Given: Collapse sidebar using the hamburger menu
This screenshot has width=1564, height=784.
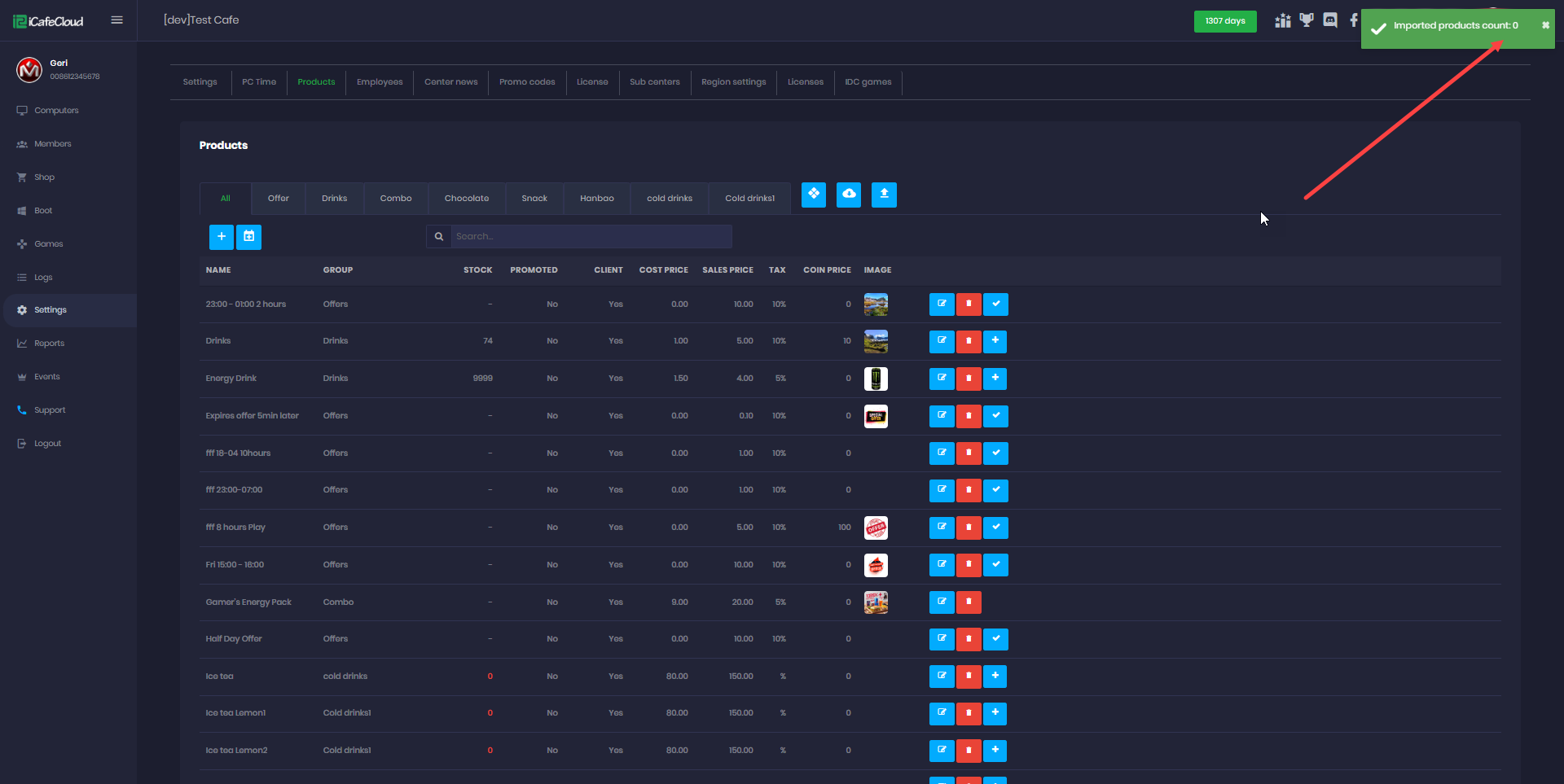Looking at the screenshot, I should 116,20.
